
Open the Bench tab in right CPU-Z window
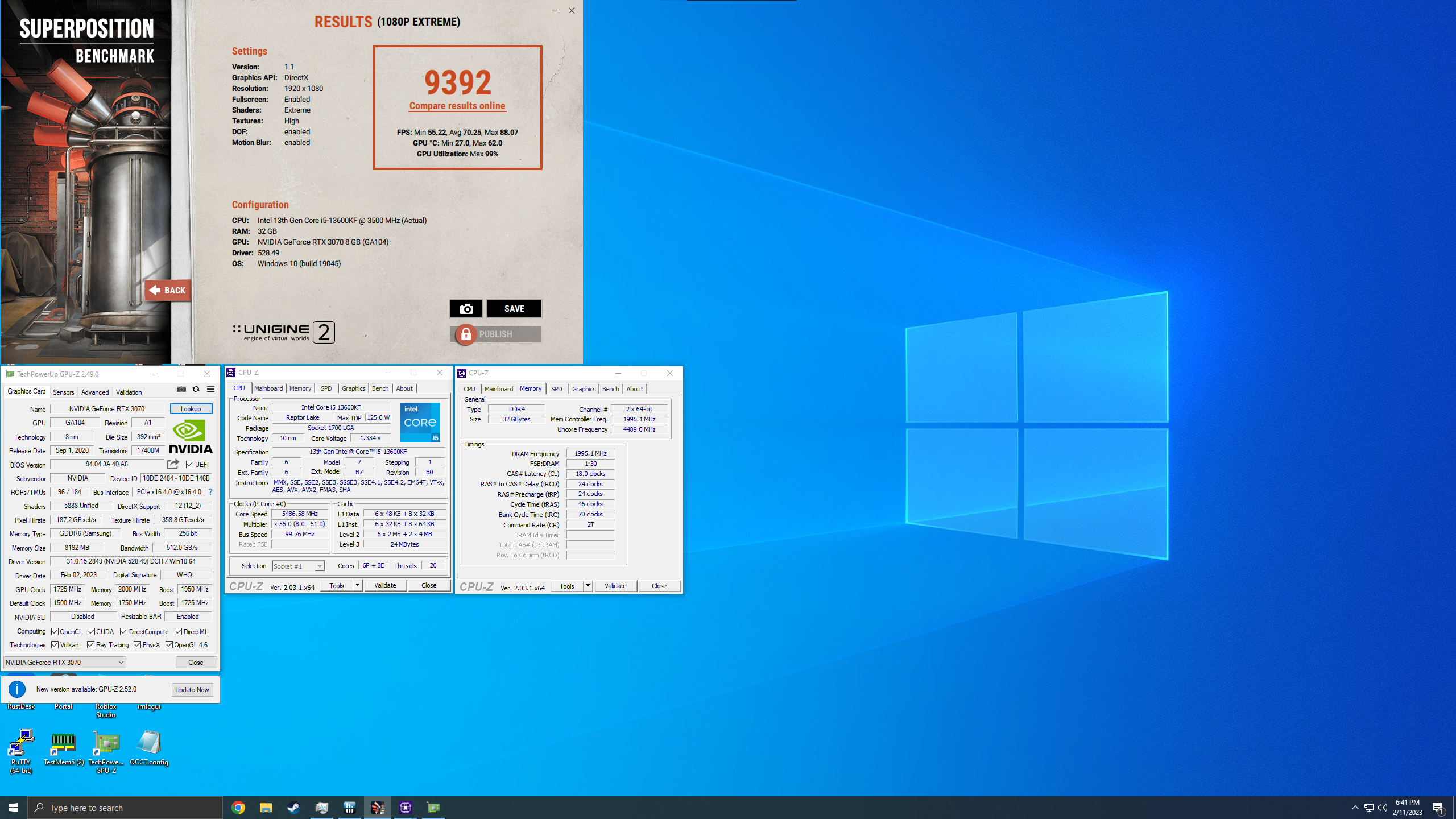pyautogui.click(x=610, y=389)
